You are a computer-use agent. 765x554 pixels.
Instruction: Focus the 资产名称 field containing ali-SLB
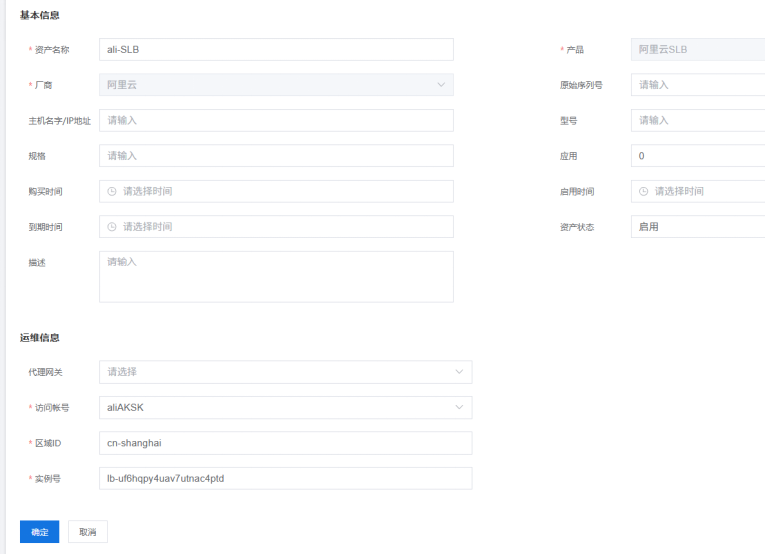[276, 49]
